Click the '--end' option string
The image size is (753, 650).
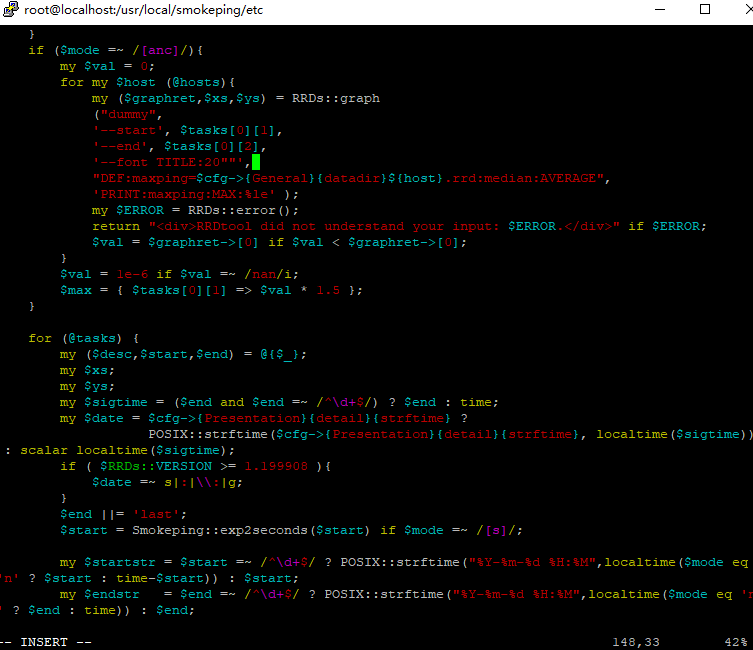120,146
